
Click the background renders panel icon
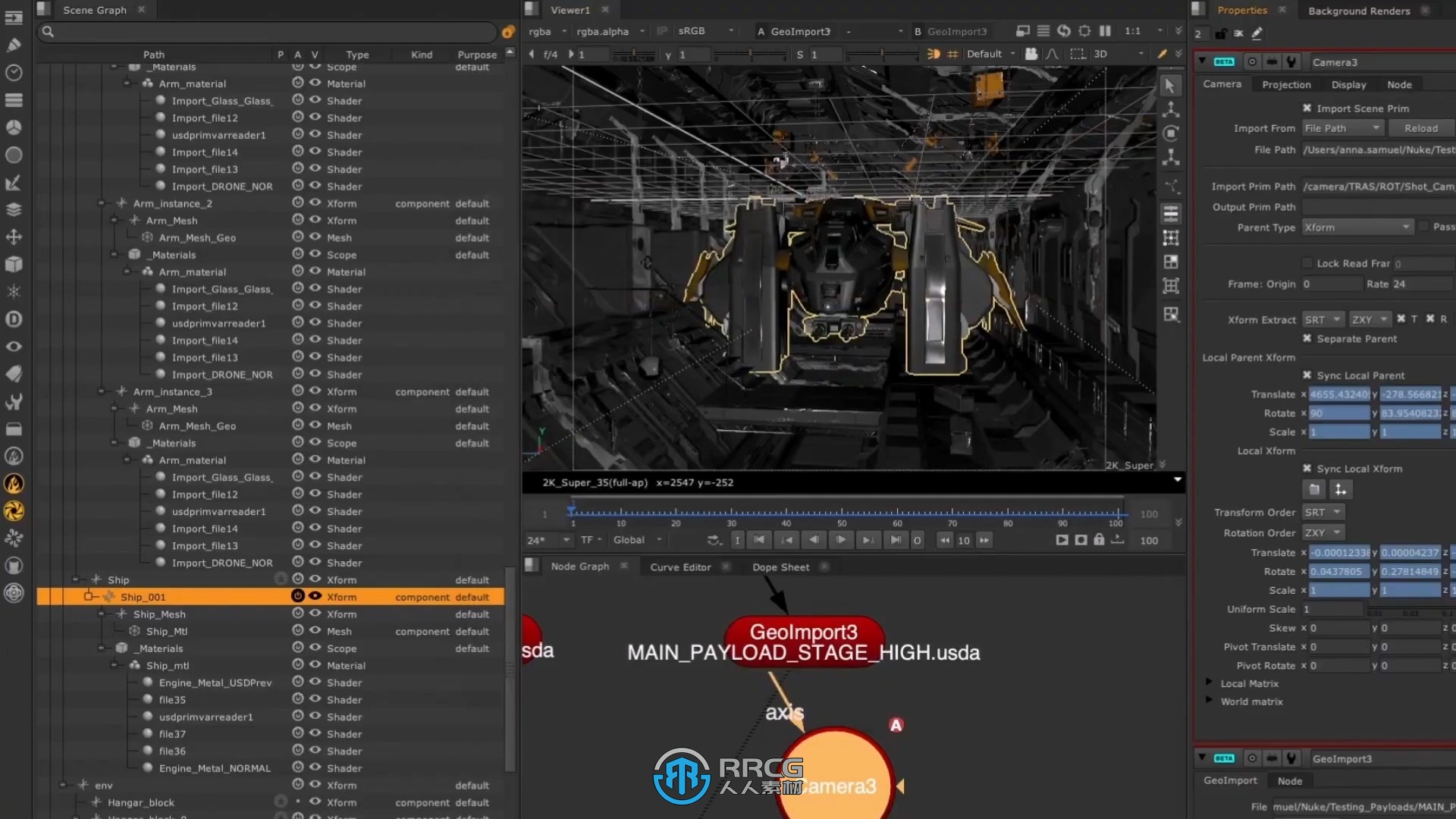(x=1358, y=10)
